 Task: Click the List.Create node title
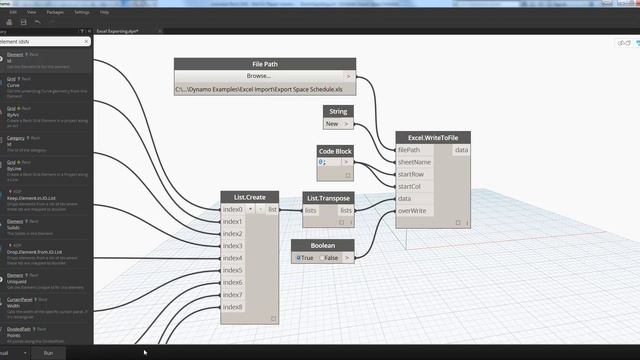(250, 197)
